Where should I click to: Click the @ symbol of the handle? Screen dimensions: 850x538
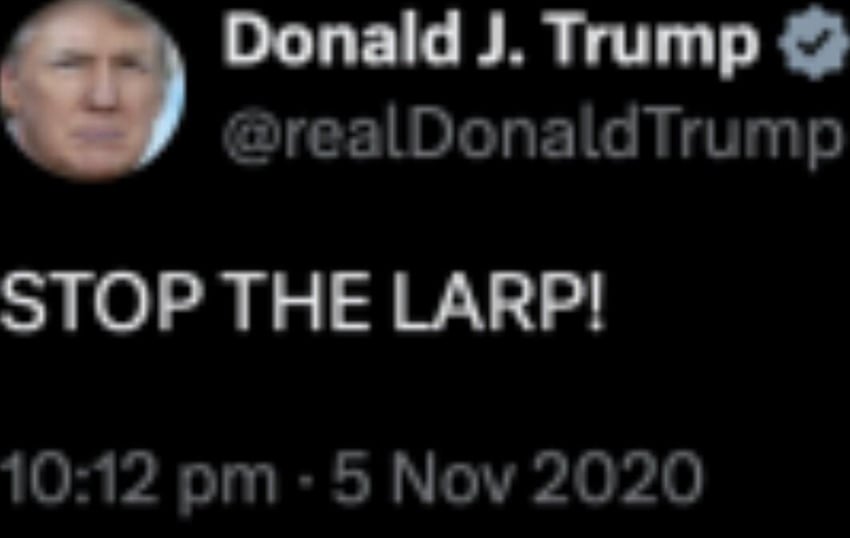[251, 140]
